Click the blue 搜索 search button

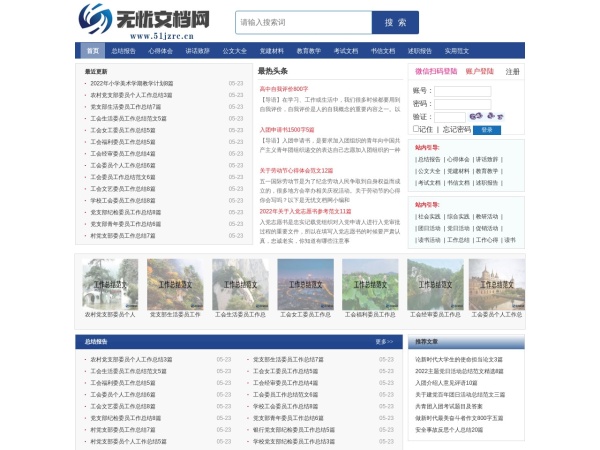(395, 22)
